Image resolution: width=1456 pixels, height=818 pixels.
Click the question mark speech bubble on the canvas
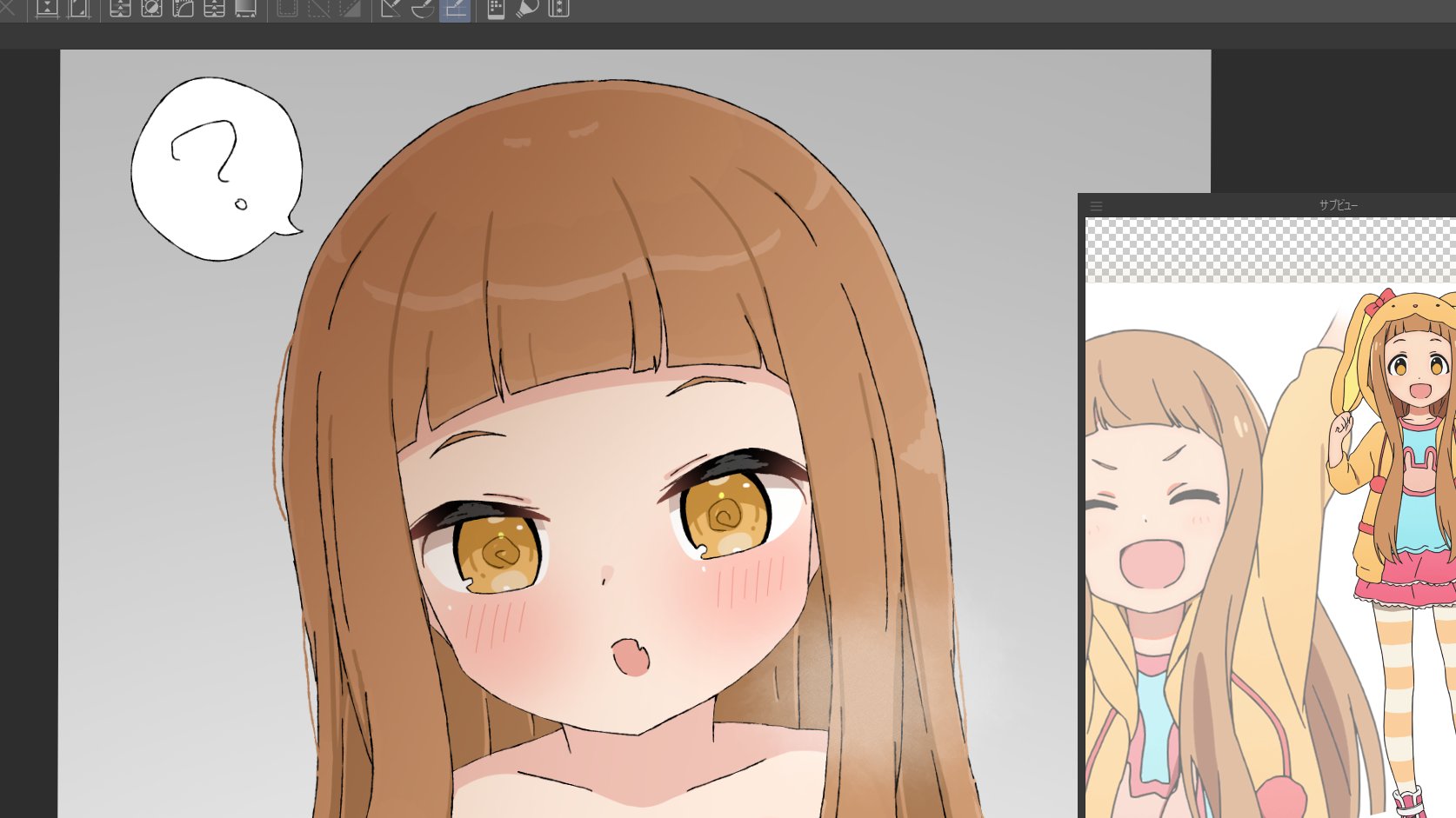tap(217, 168)
